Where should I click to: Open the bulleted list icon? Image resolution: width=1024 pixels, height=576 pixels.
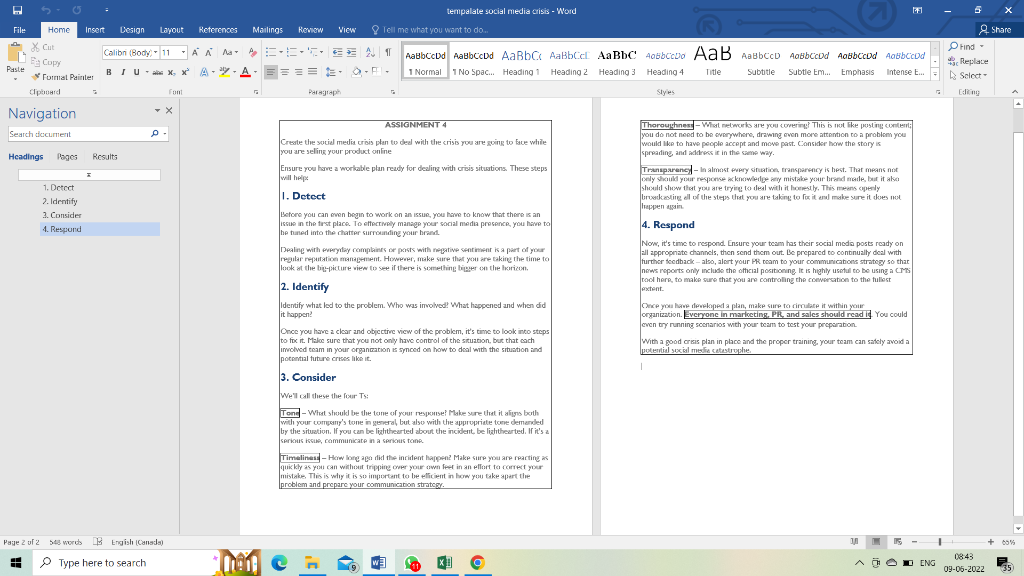pos(272,52)
